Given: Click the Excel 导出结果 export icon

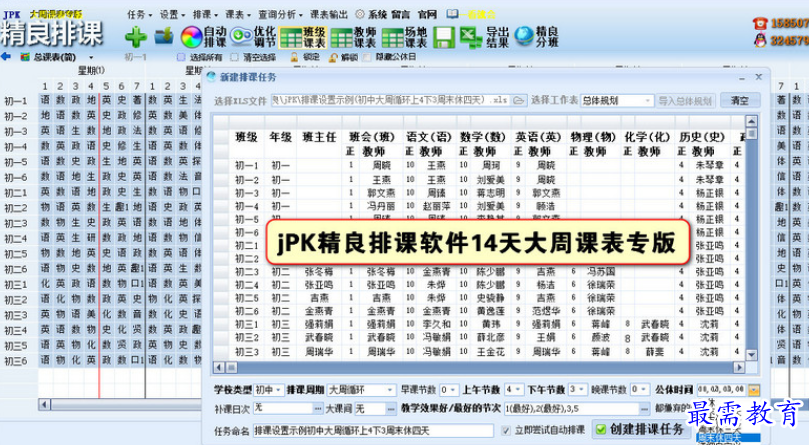Looking at the screenshot, I should click(x=471, y=37).
